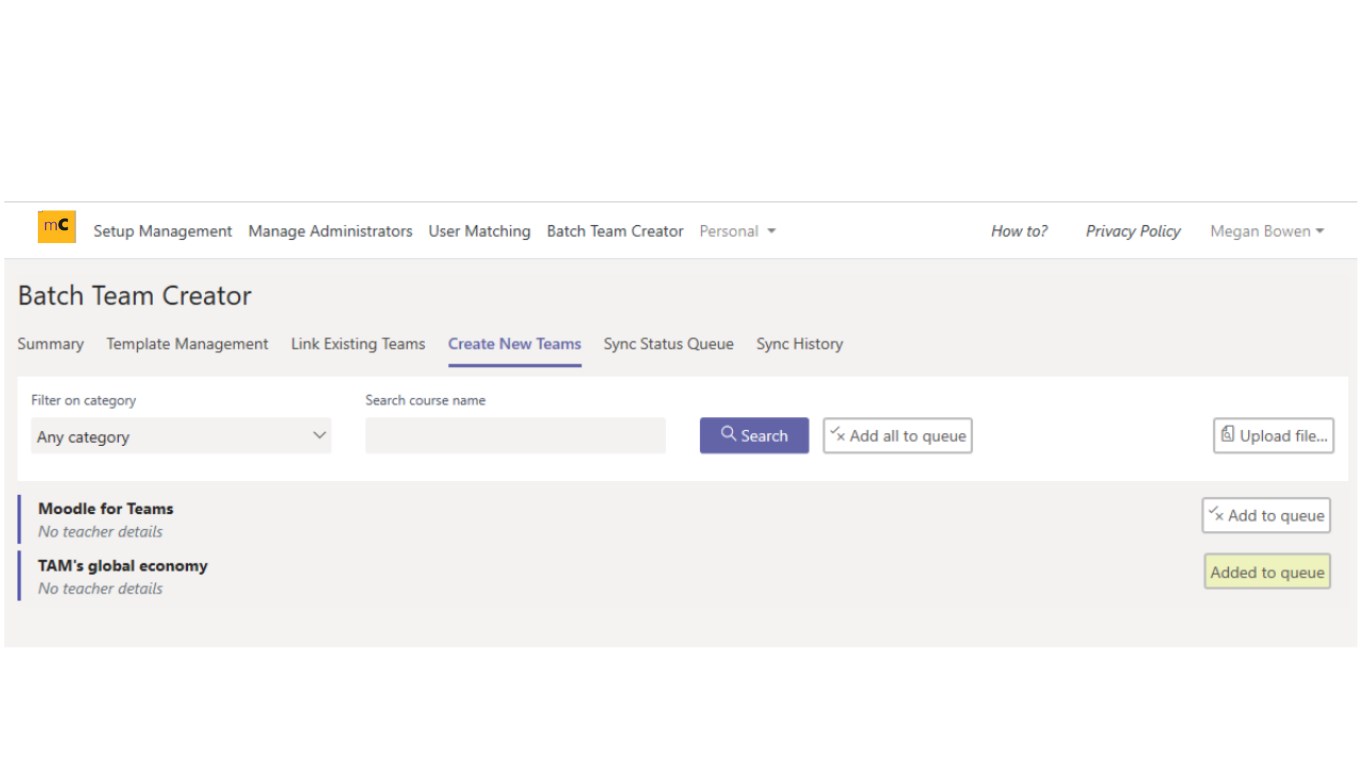The image size is (1366, 768).
Task: Select Batch Team Creator in navbar
Action: pos(615,231)
